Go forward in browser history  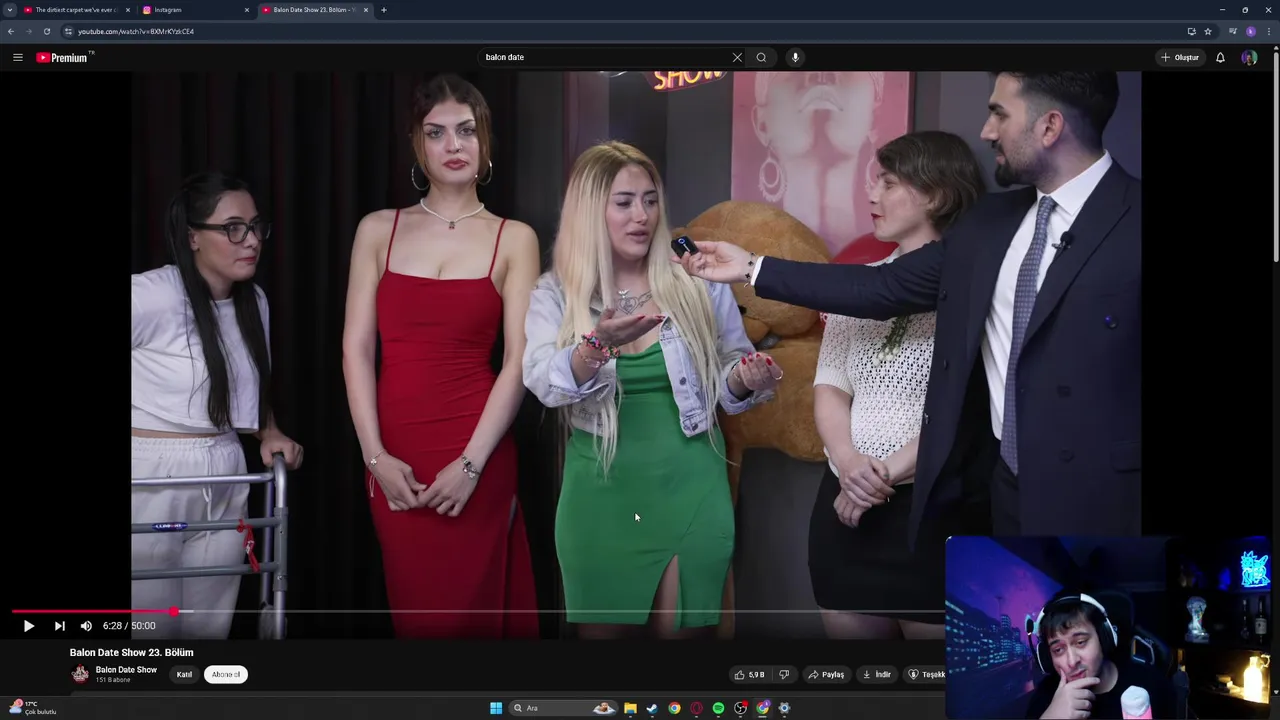click(x=28, y=31)
